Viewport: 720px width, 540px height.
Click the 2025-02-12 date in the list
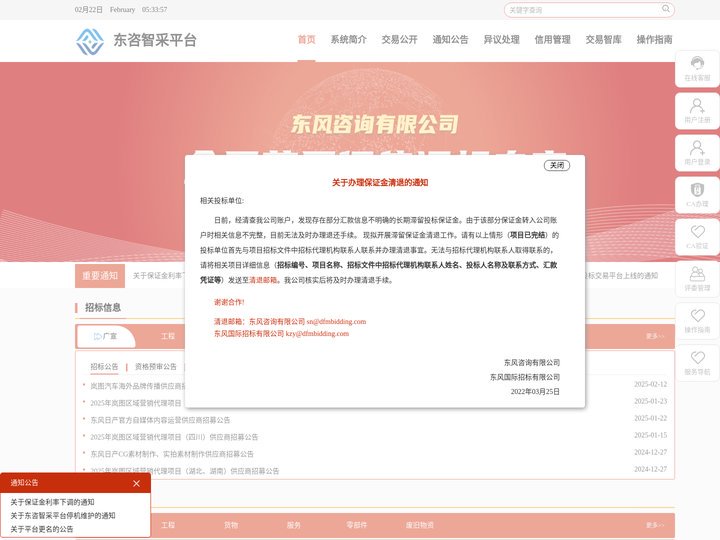click(x=650, y=384)
